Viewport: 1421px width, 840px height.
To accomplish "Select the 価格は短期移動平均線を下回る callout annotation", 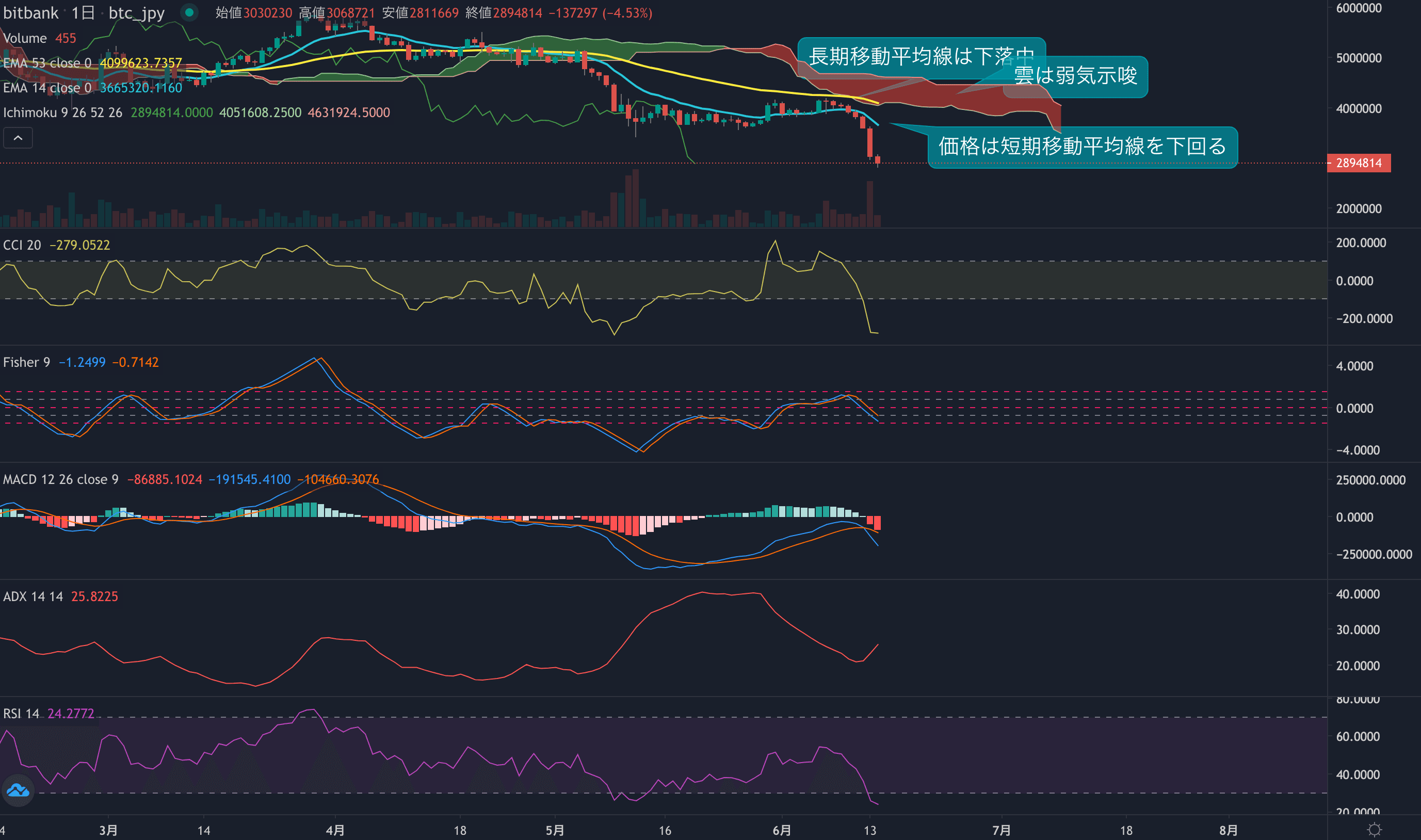I will [1082, 147].
